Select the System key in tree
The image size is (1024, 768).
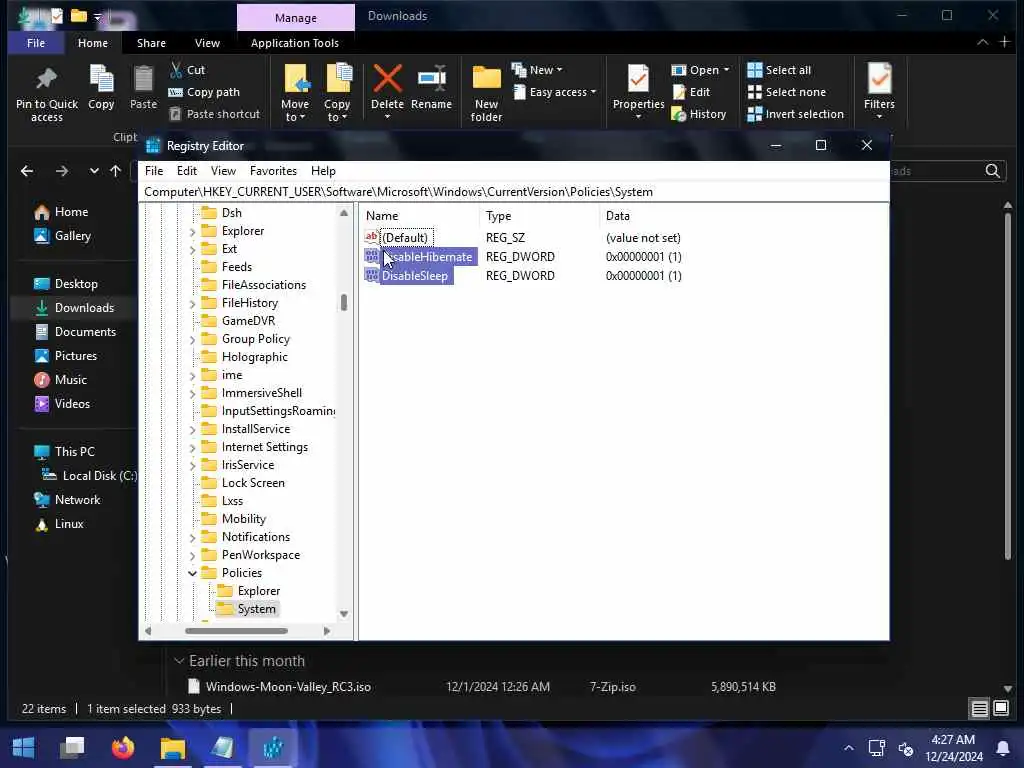tap(256, 609)
